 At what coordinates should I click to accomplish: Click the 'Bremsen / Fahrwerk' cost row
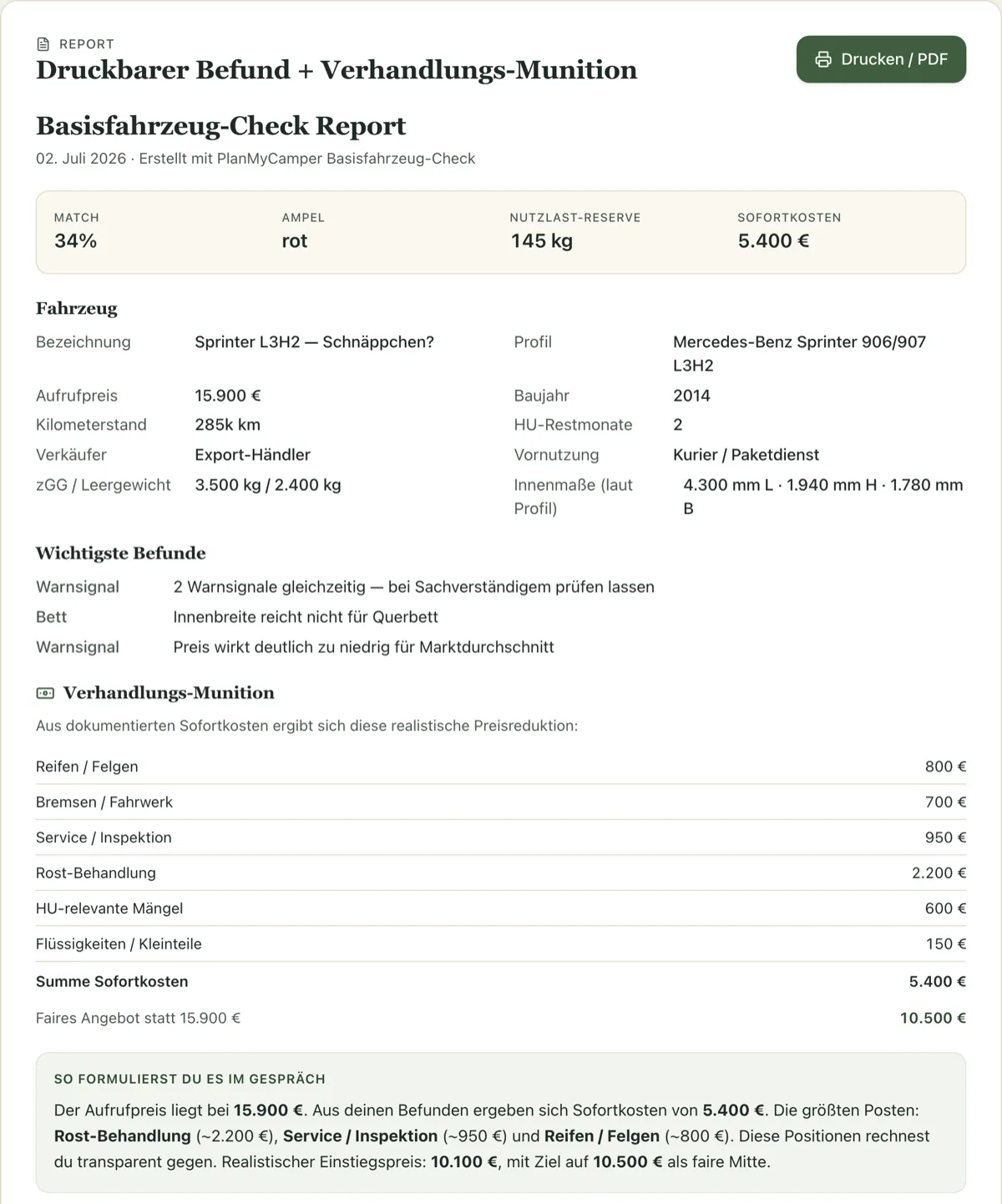(501, 802)
